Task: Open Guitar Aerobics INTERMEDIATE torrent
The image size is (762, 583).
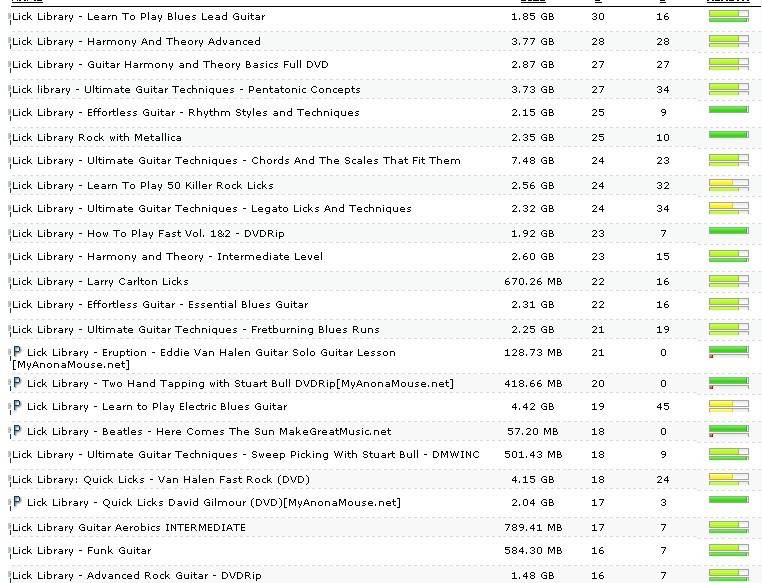Action: [129, 528]
